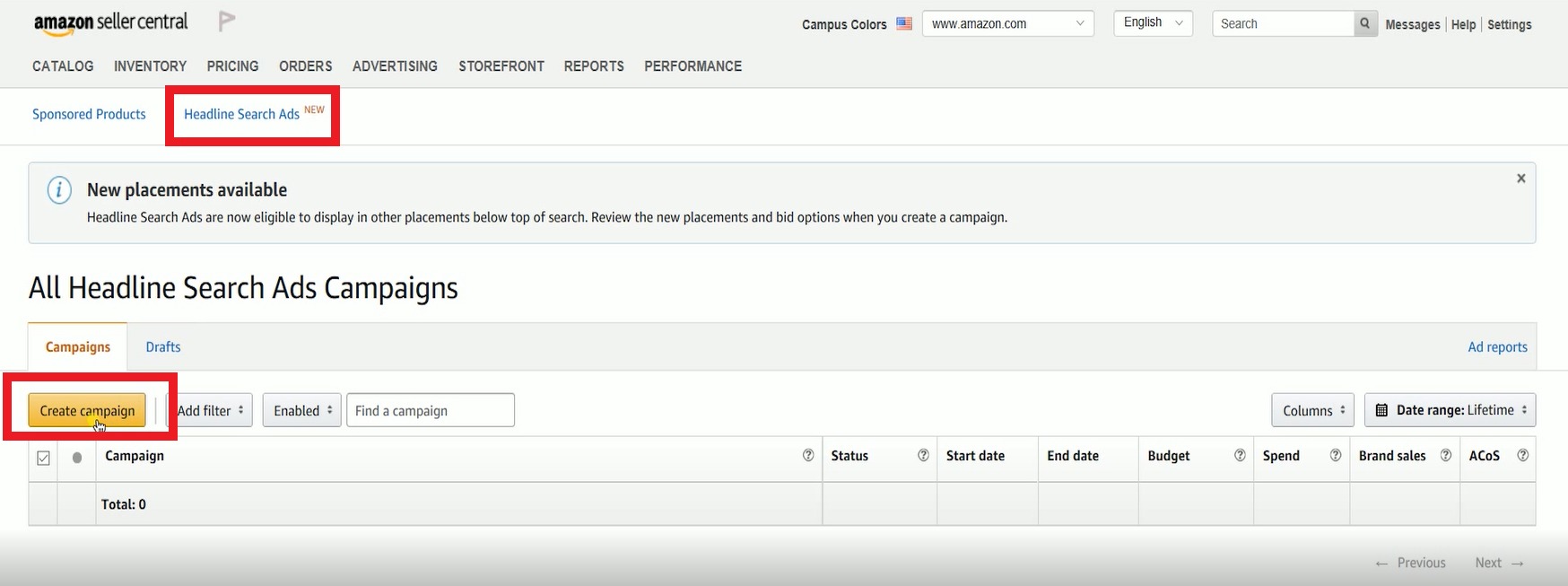Screen dimensions: 1568x586
Task: Open the PERFORMANCE menu
Action: coord(693,66)
